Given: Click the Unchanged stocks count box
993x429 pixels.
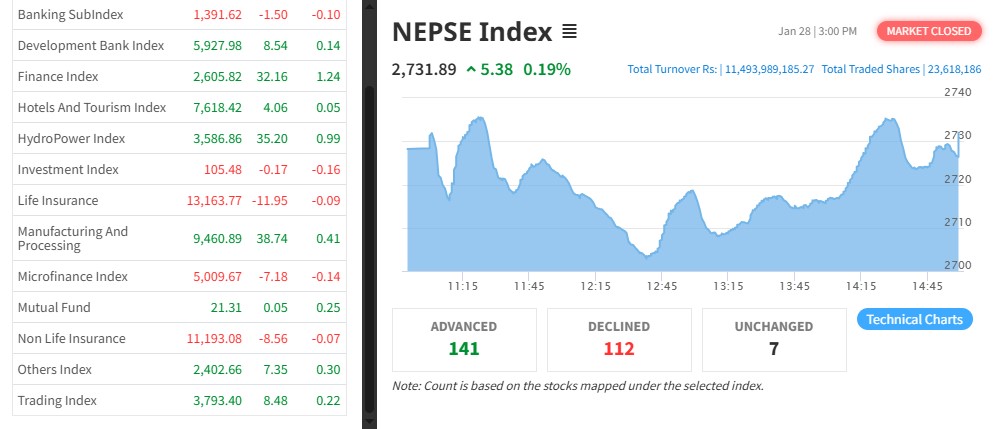Looking at the screenshot, I should click(x=774, y=339).
